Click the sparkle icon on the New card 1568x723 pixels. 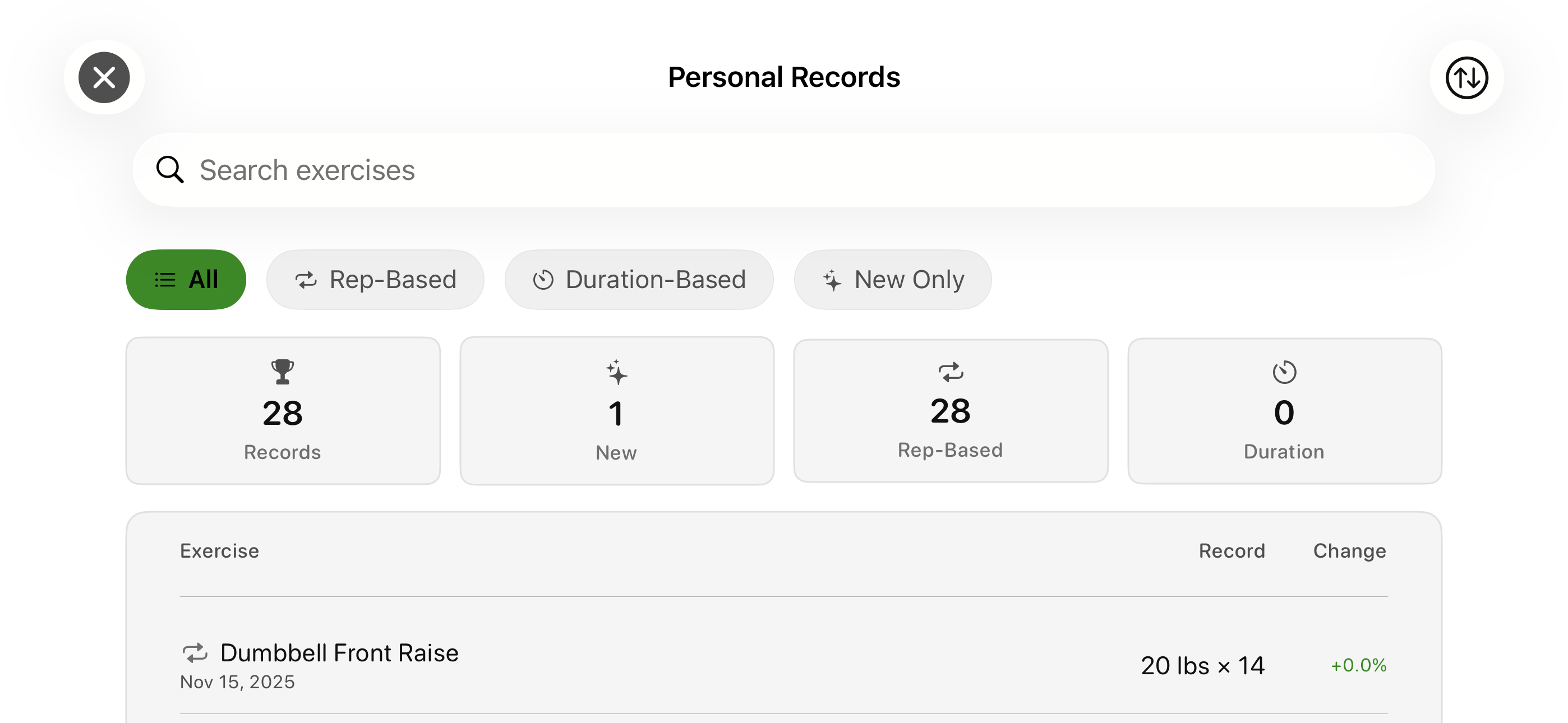[x=616, y=374]
